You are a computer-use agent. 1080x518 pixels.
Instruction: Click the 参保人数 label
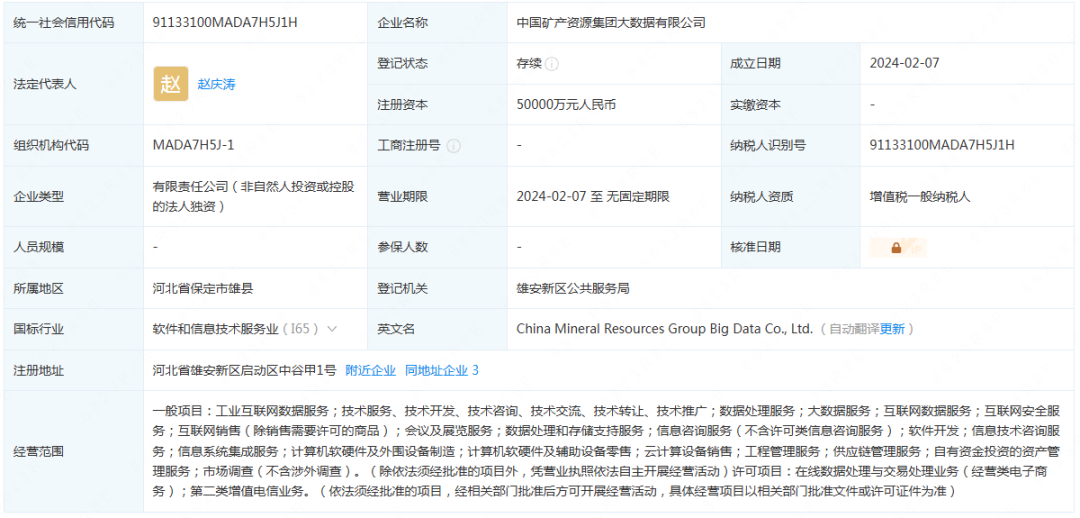403,247
